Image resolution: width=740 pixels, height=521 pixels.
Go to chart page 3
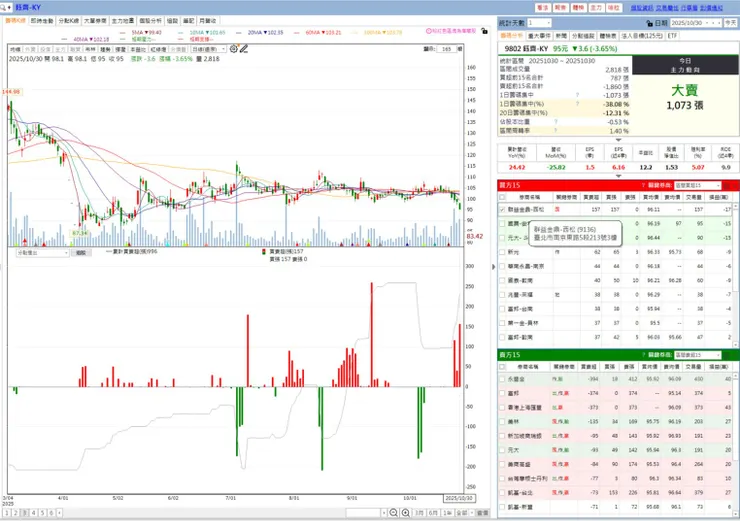click(25, 513)
